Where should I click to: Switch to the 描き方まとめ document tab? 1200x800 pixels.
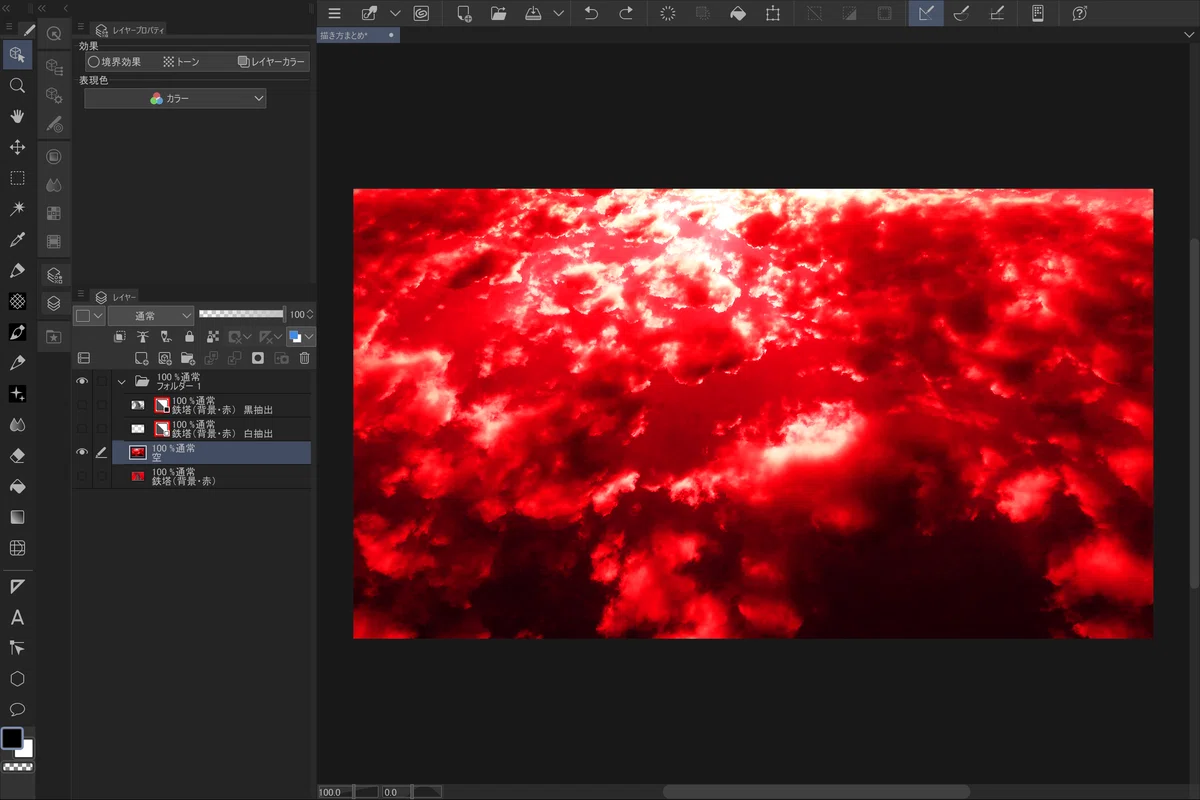click(345, 35)
